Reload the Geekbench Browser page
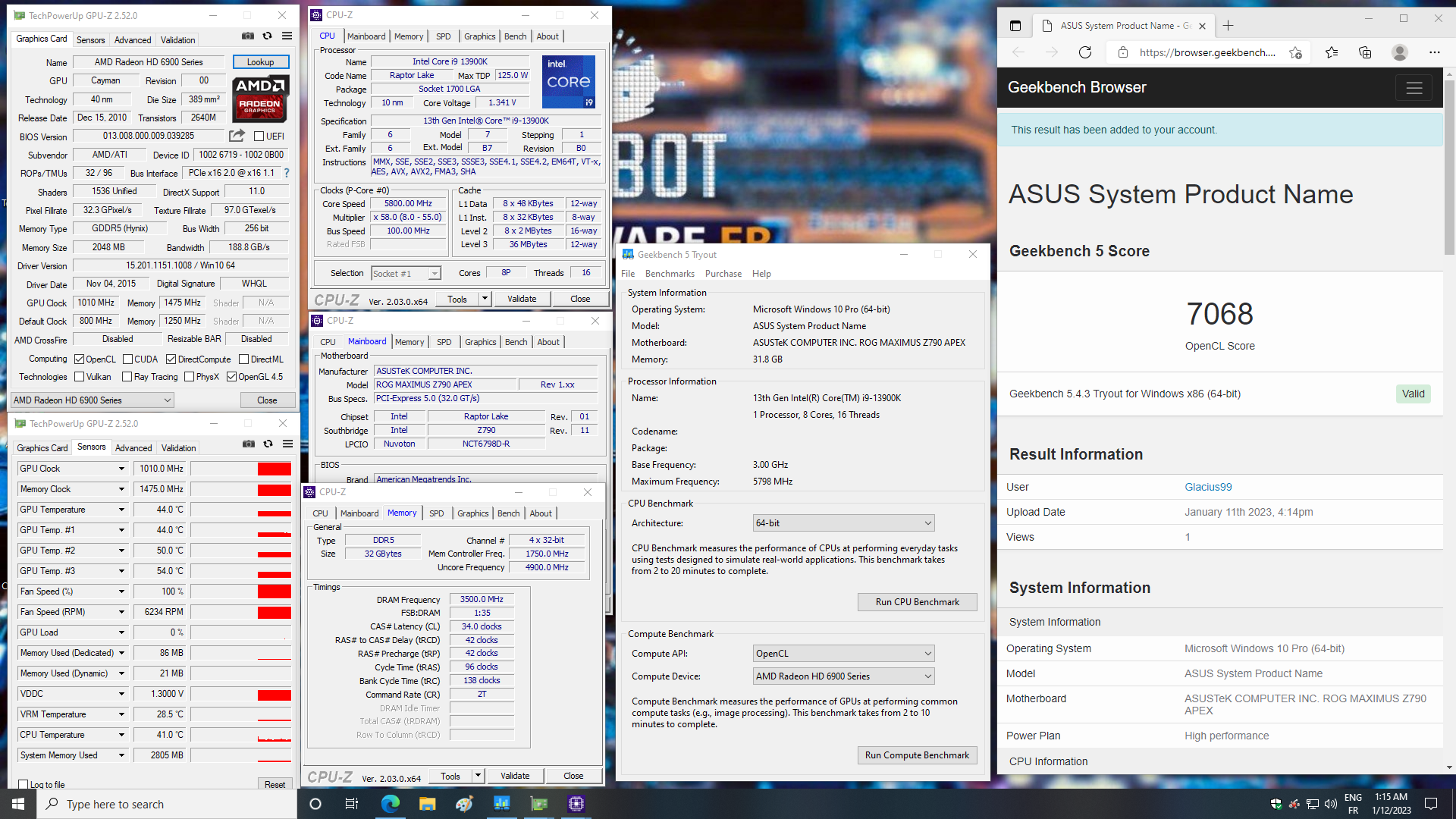 click(x=1085, y=52)
